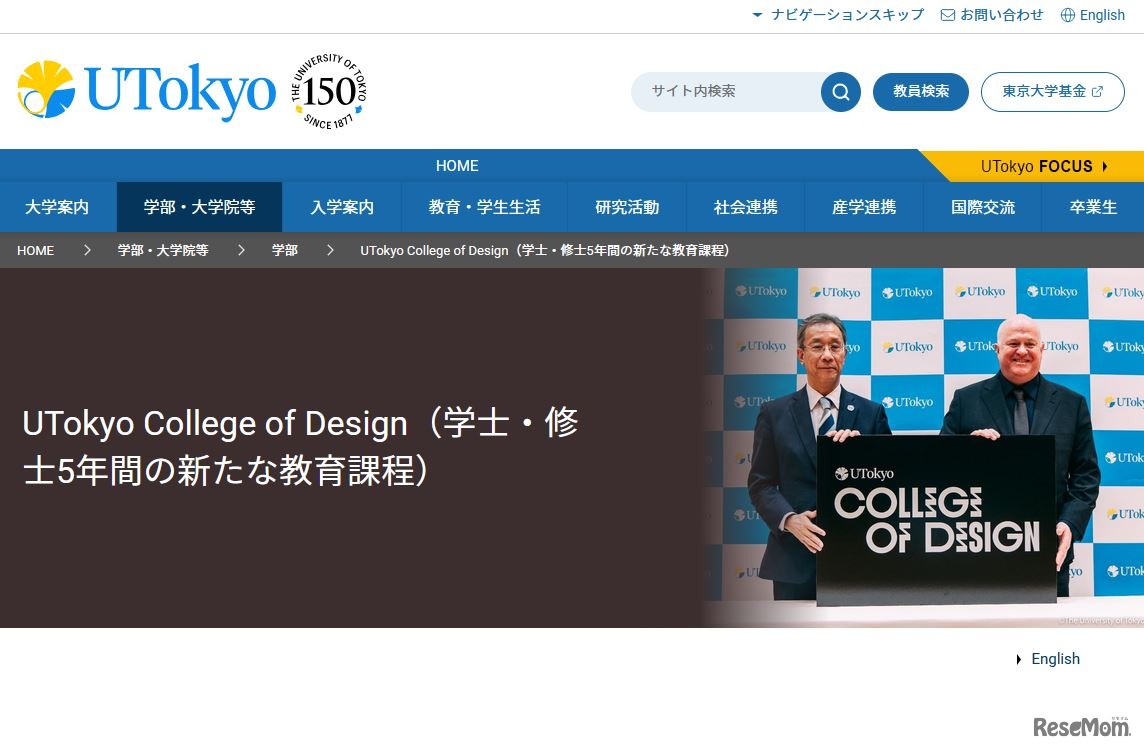Viewport: 1144px width, 750px height.
Task: Click arrow on the UTokyo FOCUS banner
Action: click(x=1105, y=166)
